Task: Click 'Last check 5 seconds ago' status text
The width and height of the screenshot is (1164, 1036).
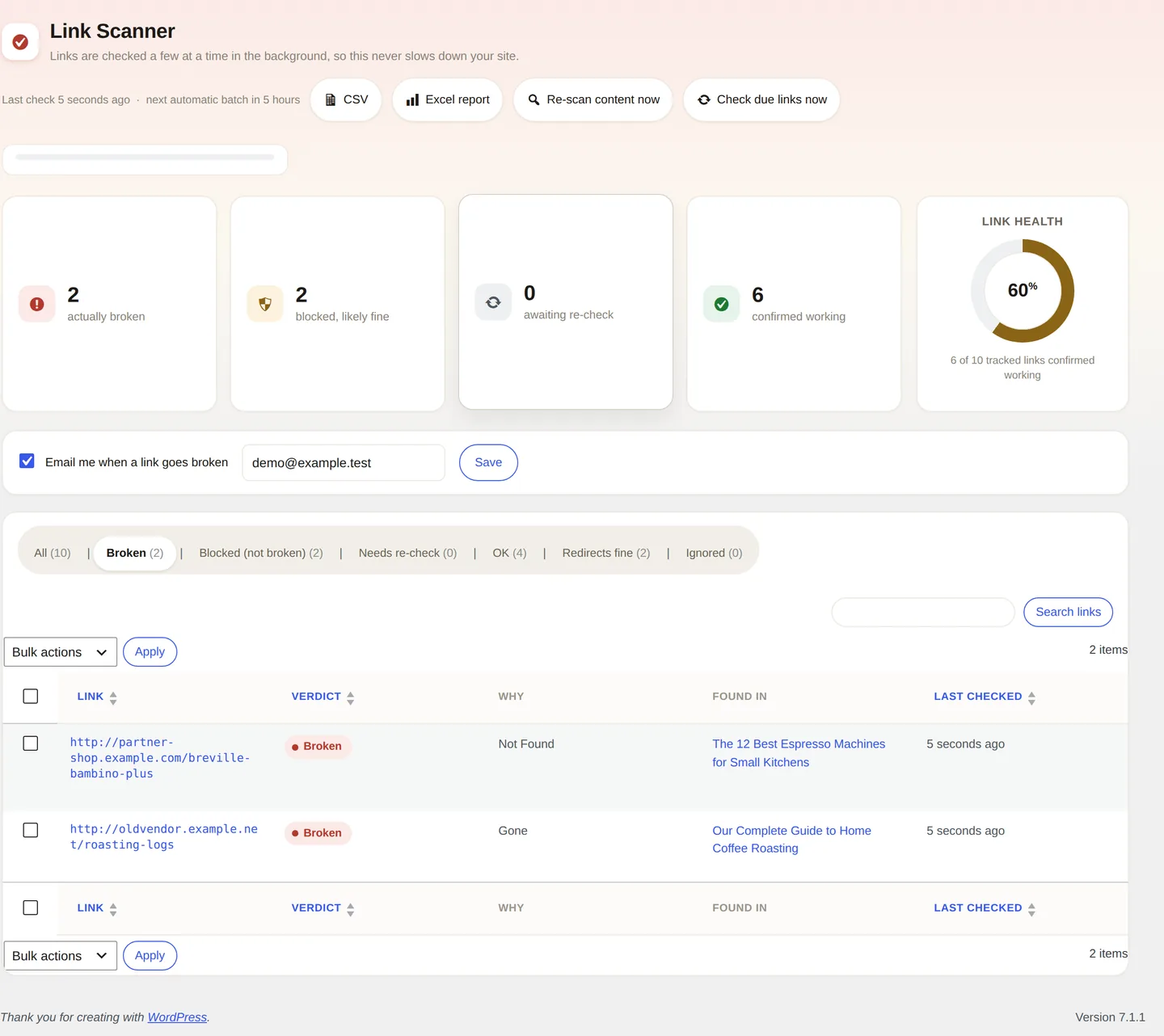Action: click(x=65, y=100)
